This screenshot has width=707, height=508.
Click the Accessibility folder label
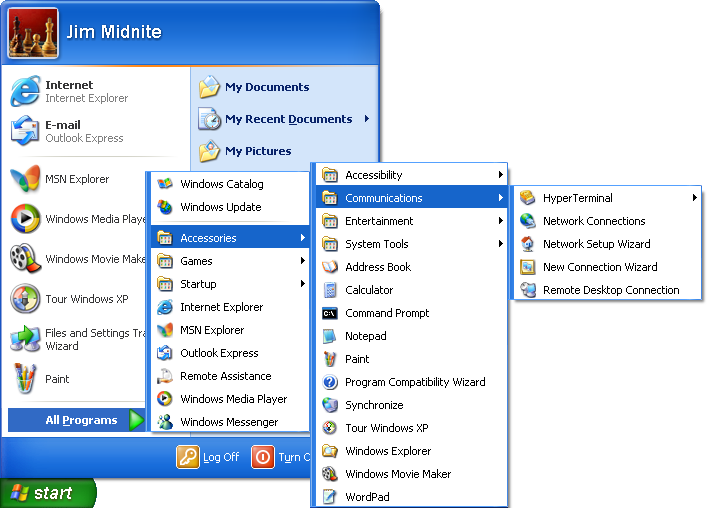pos(373,175)
